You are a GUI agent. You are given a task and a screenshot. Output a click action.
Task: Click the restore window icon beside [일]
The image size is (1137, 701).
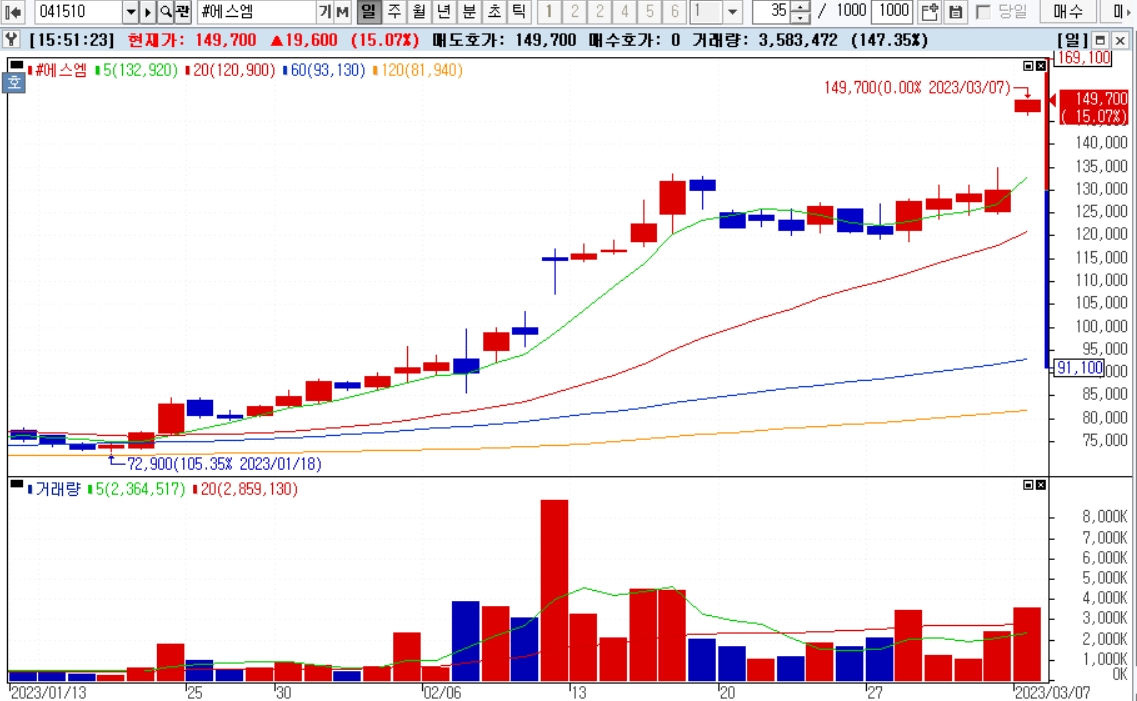[1100, 41]
